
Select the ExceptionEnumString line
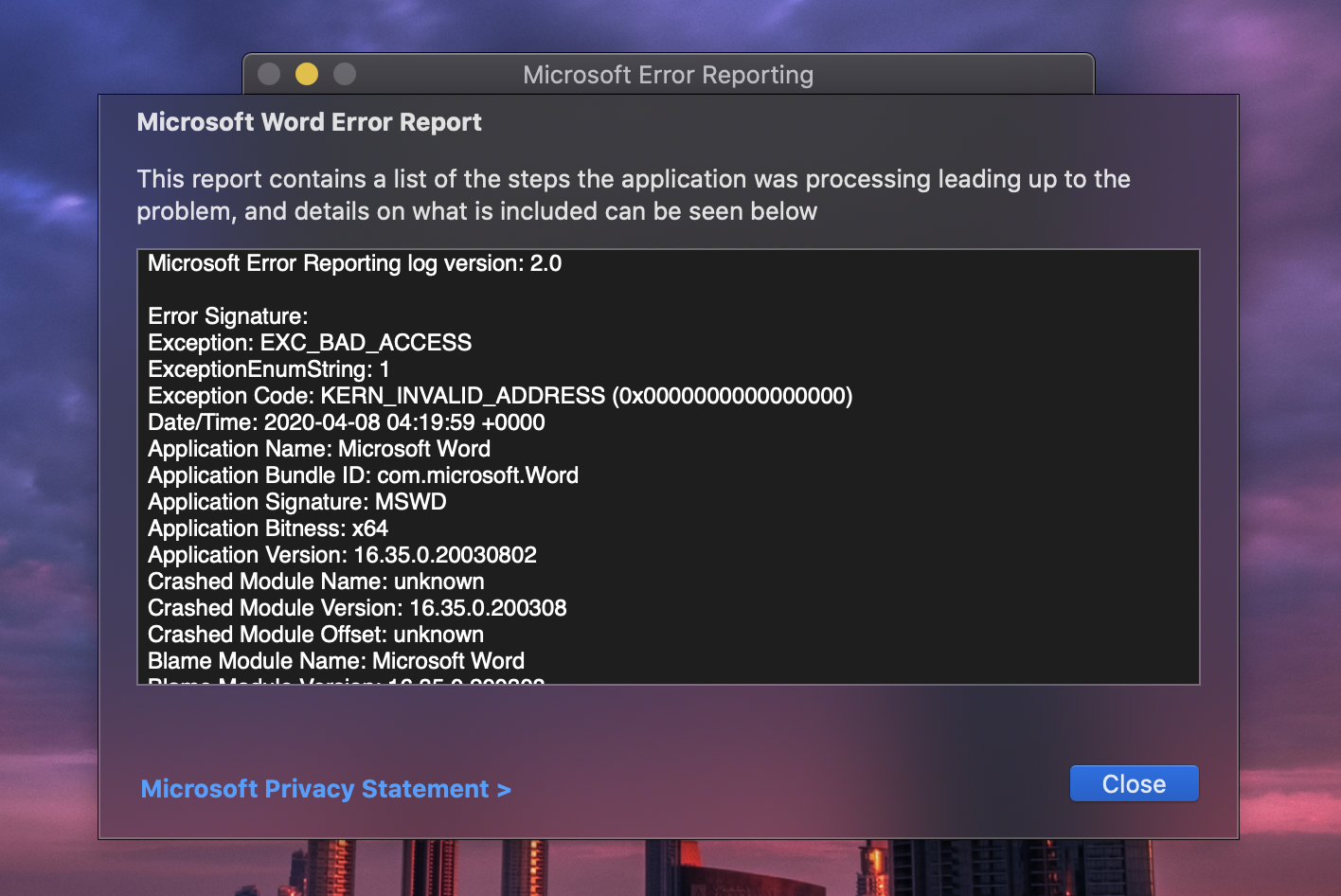point(269,369)
